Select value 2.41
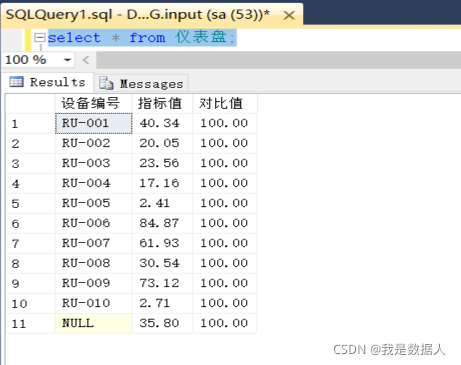 coord(162,203)
